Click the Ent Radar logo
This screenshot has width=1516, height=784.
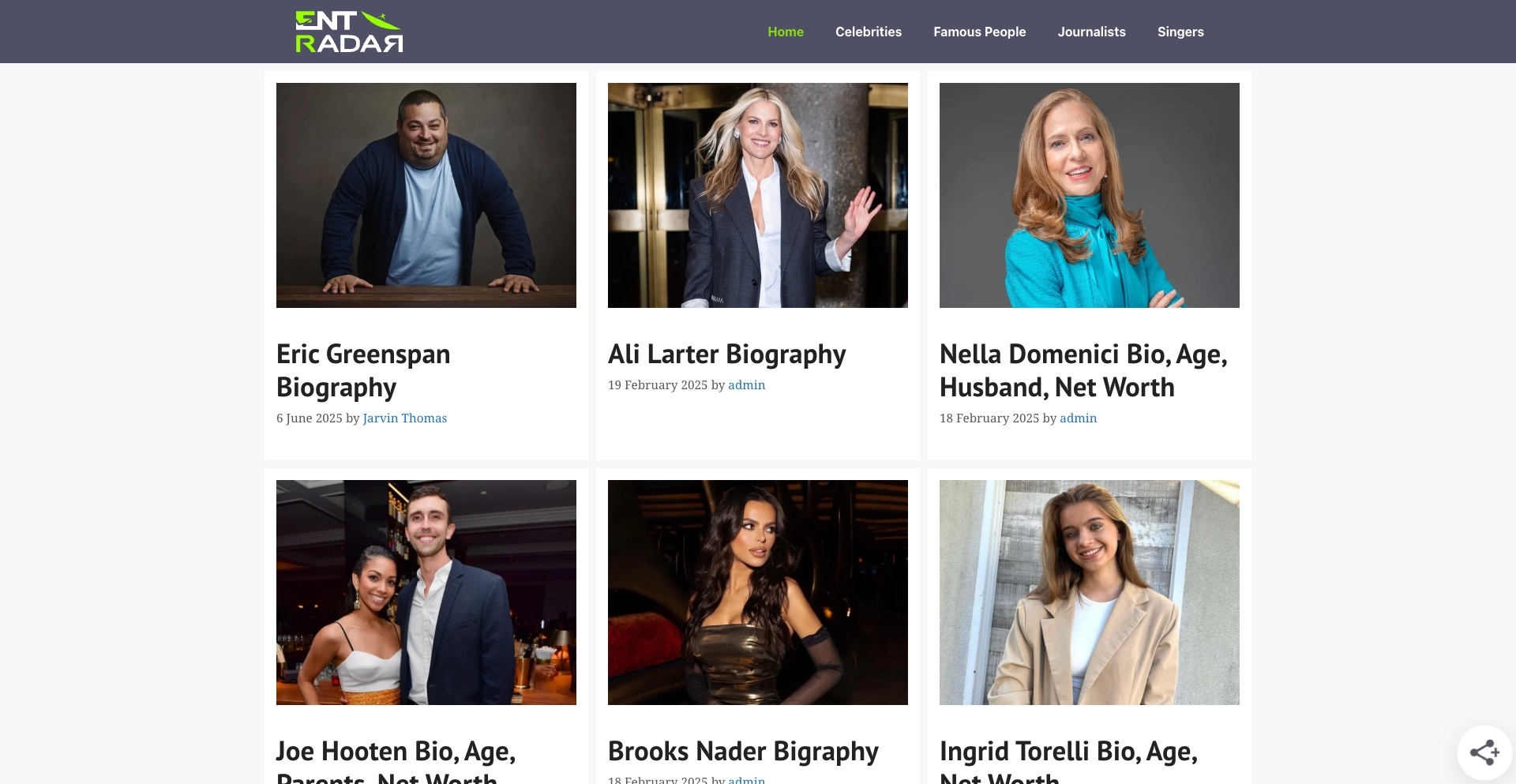(x=349, y=32)
